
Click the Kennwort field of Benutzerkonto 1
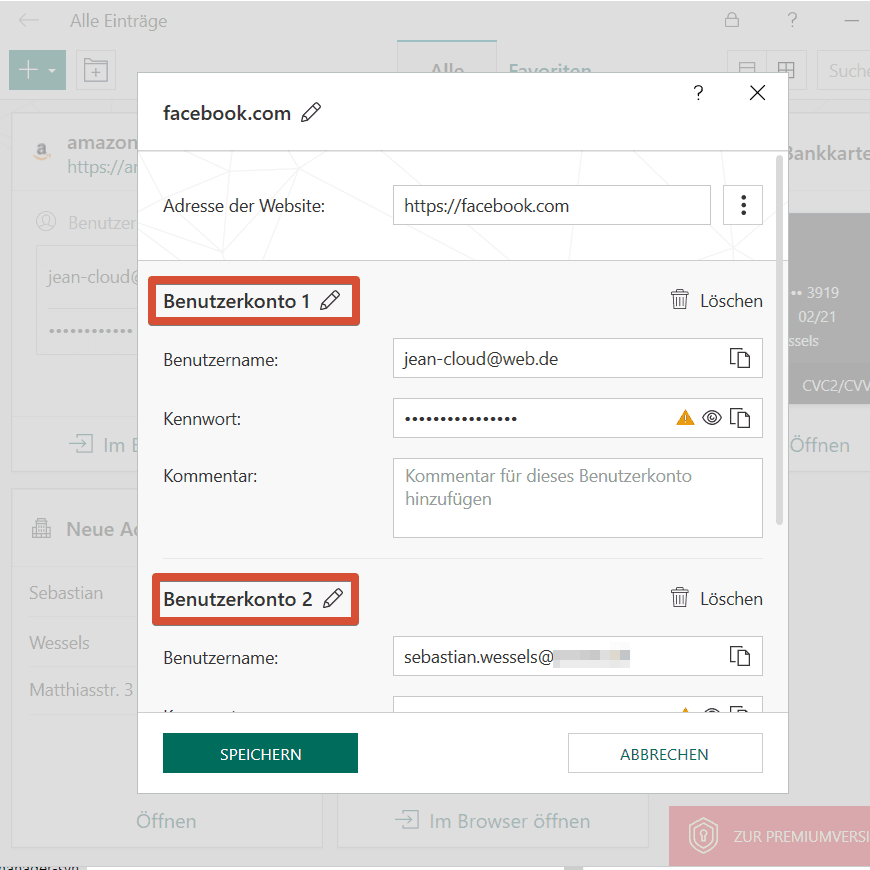578,418
